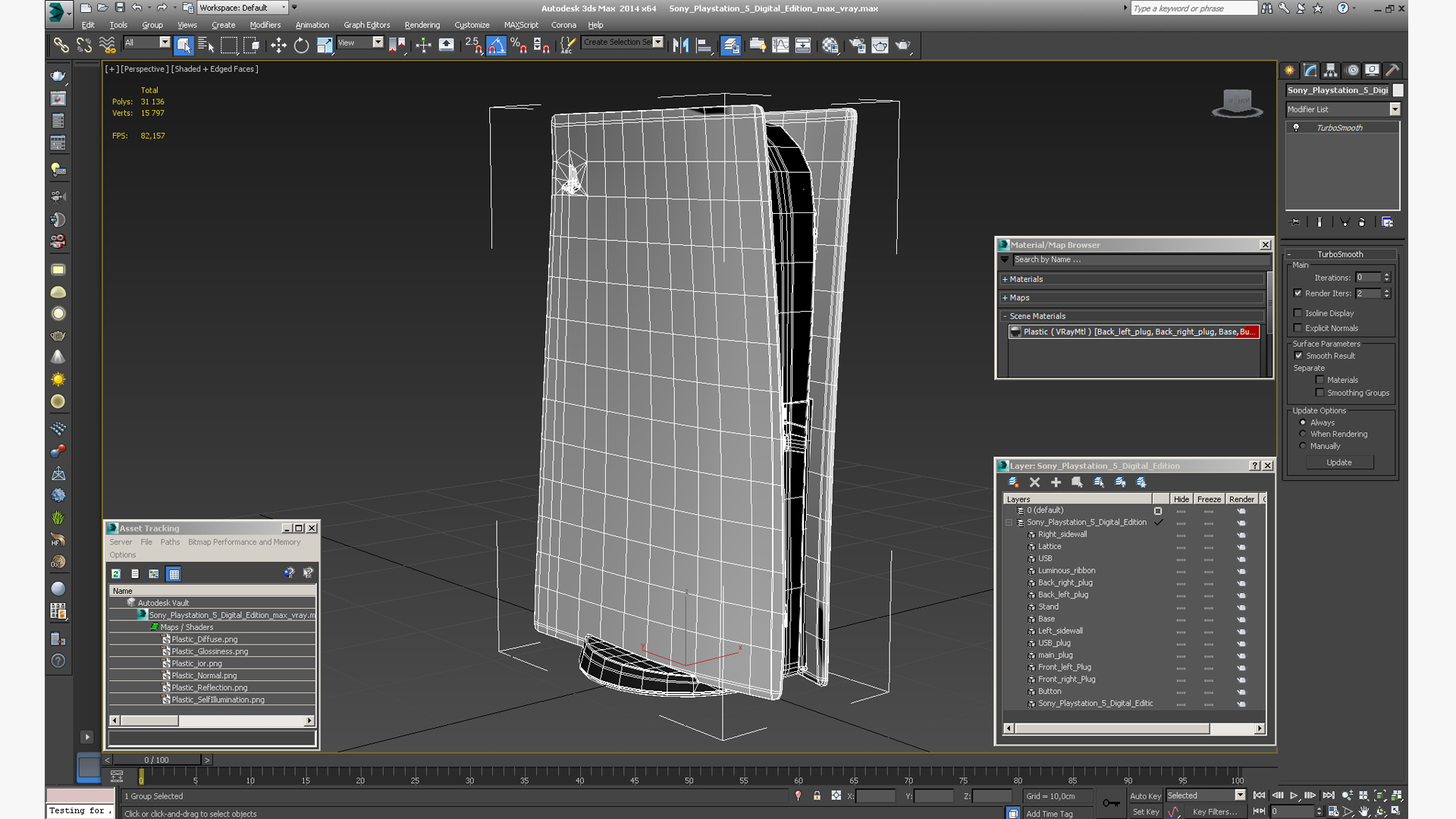Check Separate by Smoothing Groups checkbox

point(1319,393)
